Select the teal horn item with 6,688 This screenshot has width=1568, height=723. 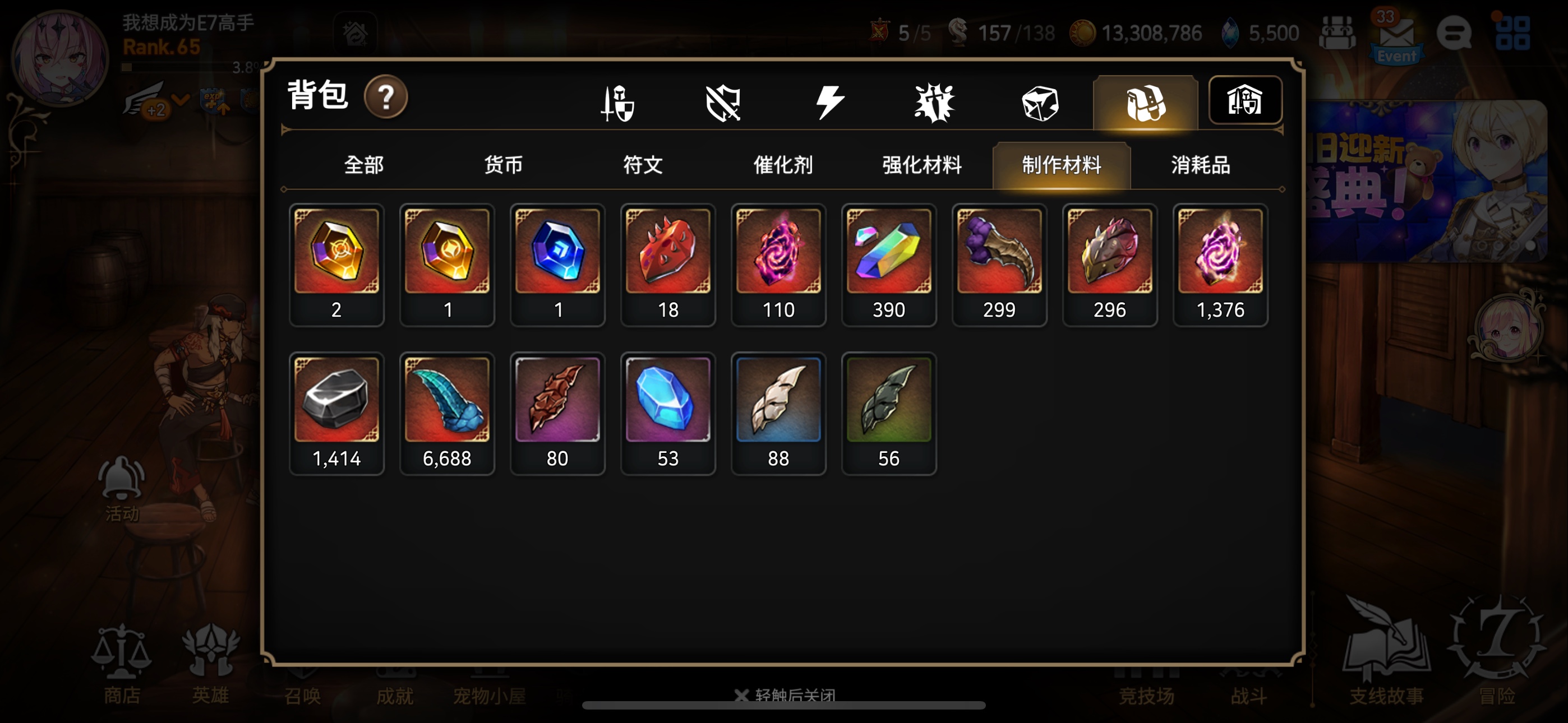447,413
